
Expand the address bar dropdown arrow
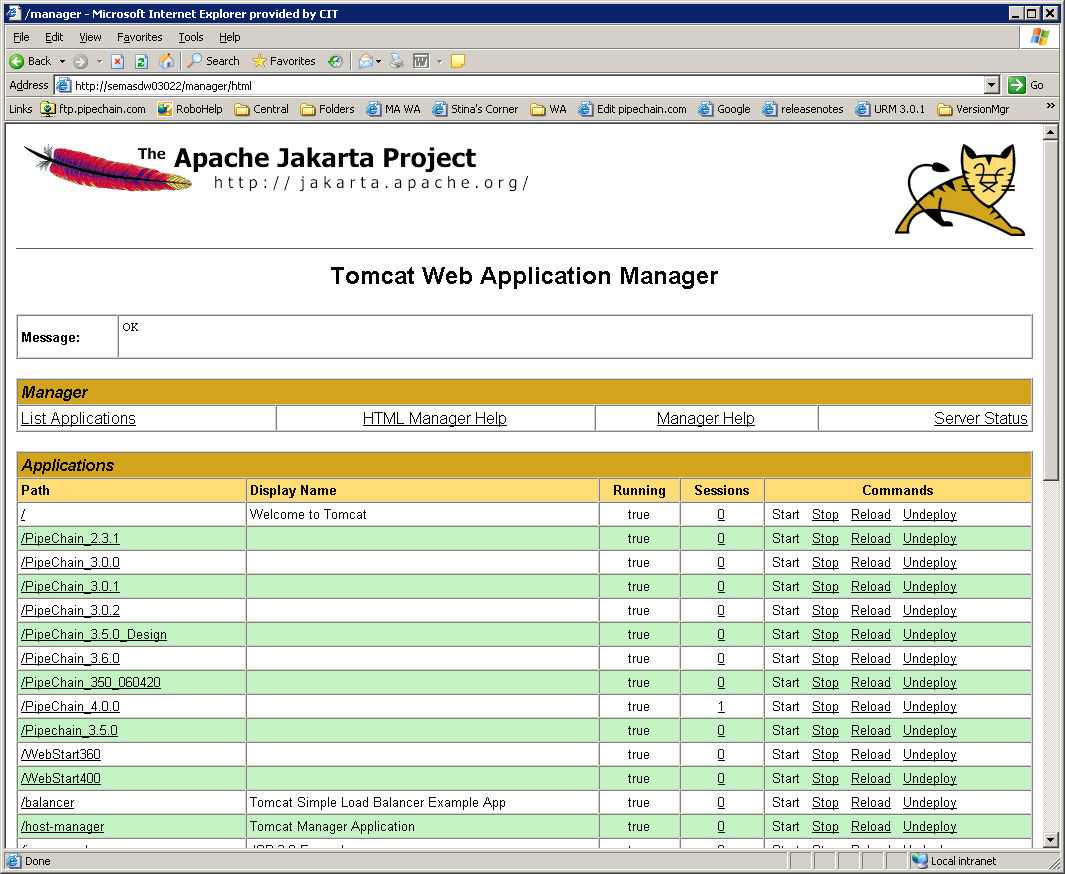[x=991, y=85]
